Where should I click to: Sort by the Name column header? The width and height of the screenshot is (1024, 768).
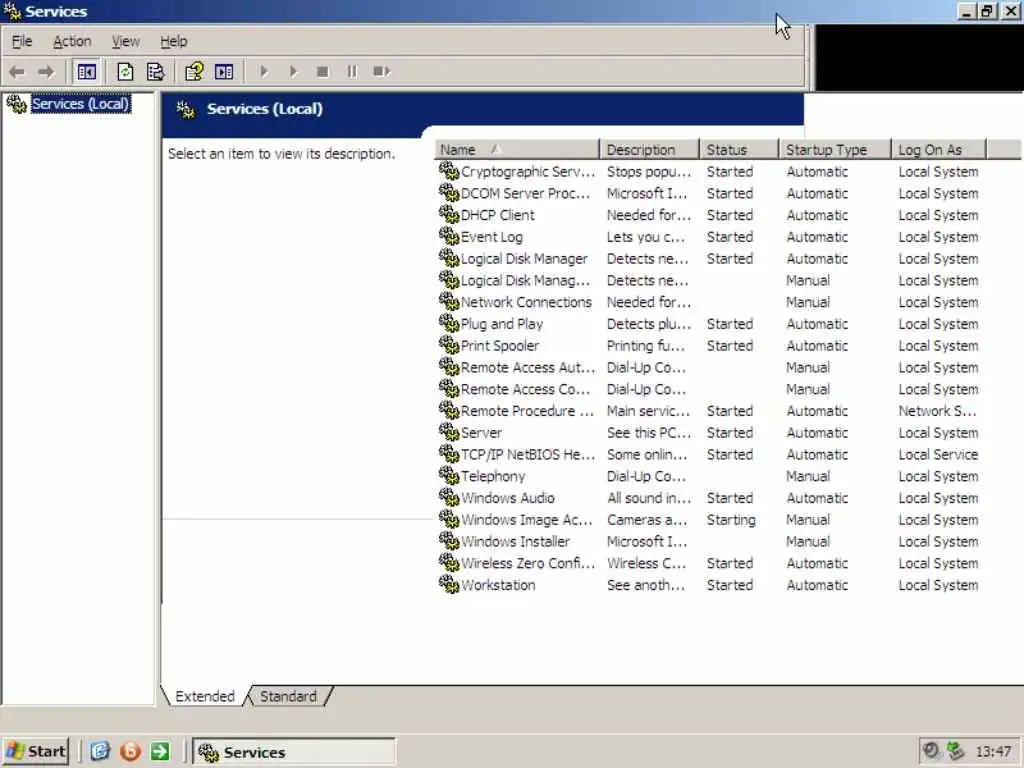click(x=517, y=150)
